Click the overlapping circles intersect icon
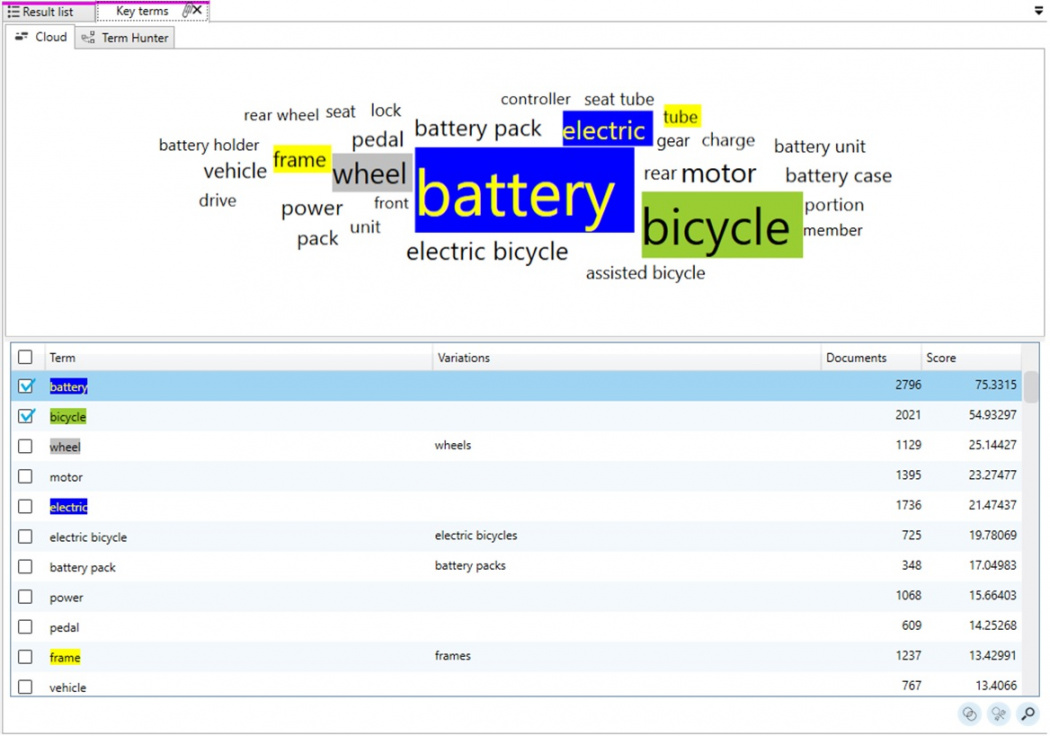 pos(970,714)
